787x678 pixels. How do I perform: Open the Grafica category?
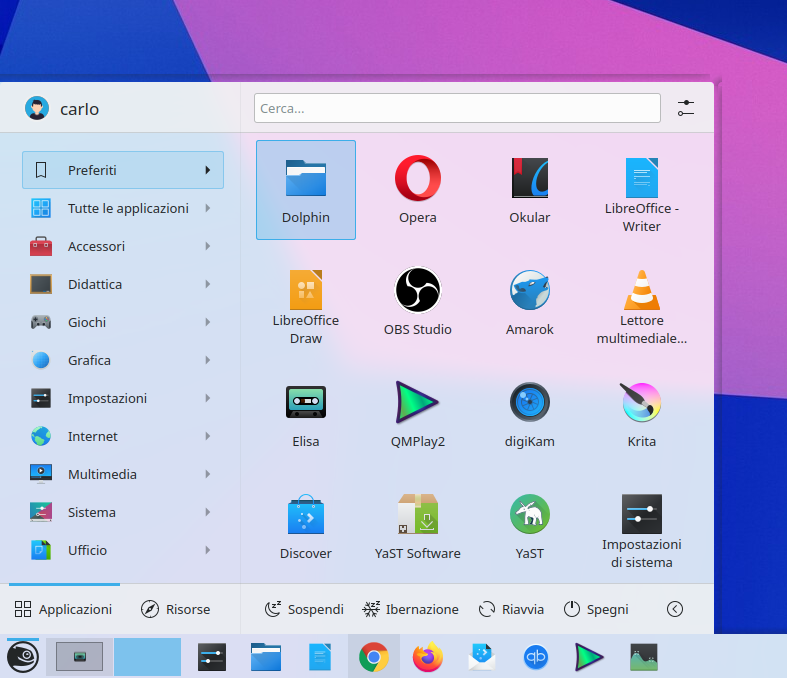coord(123,360)
